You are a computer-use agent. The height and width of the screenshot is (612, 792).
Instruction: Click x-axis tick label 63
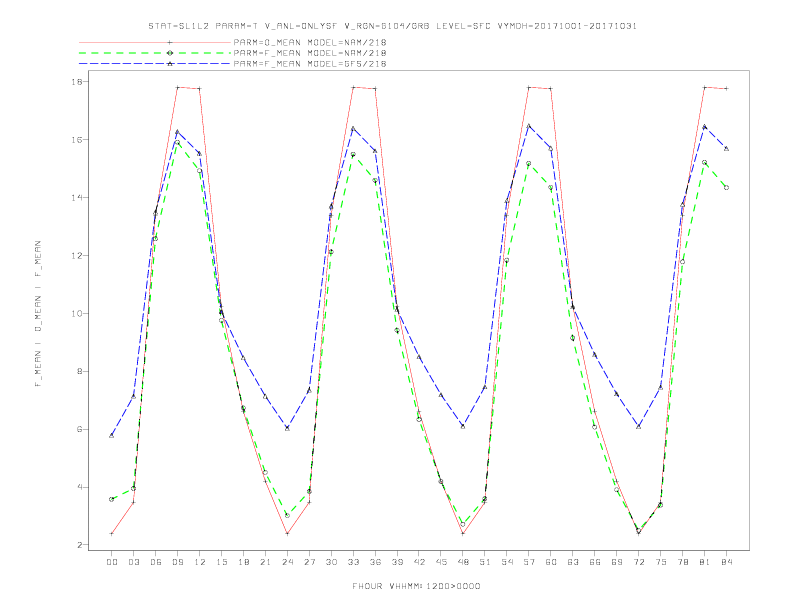(573, 562)
